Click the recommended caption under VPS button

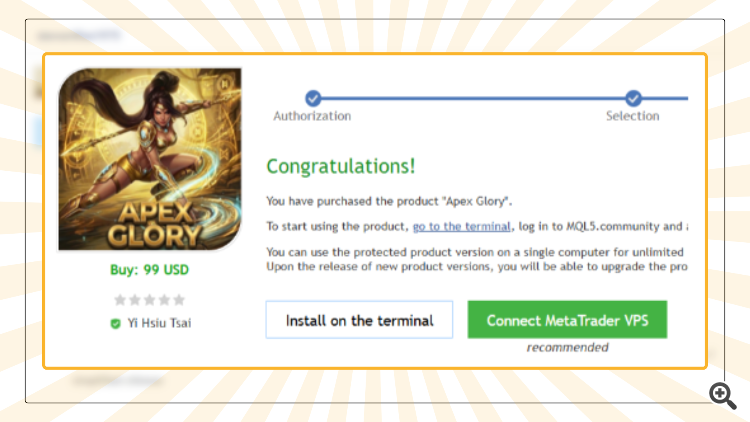tap(567, 347)
